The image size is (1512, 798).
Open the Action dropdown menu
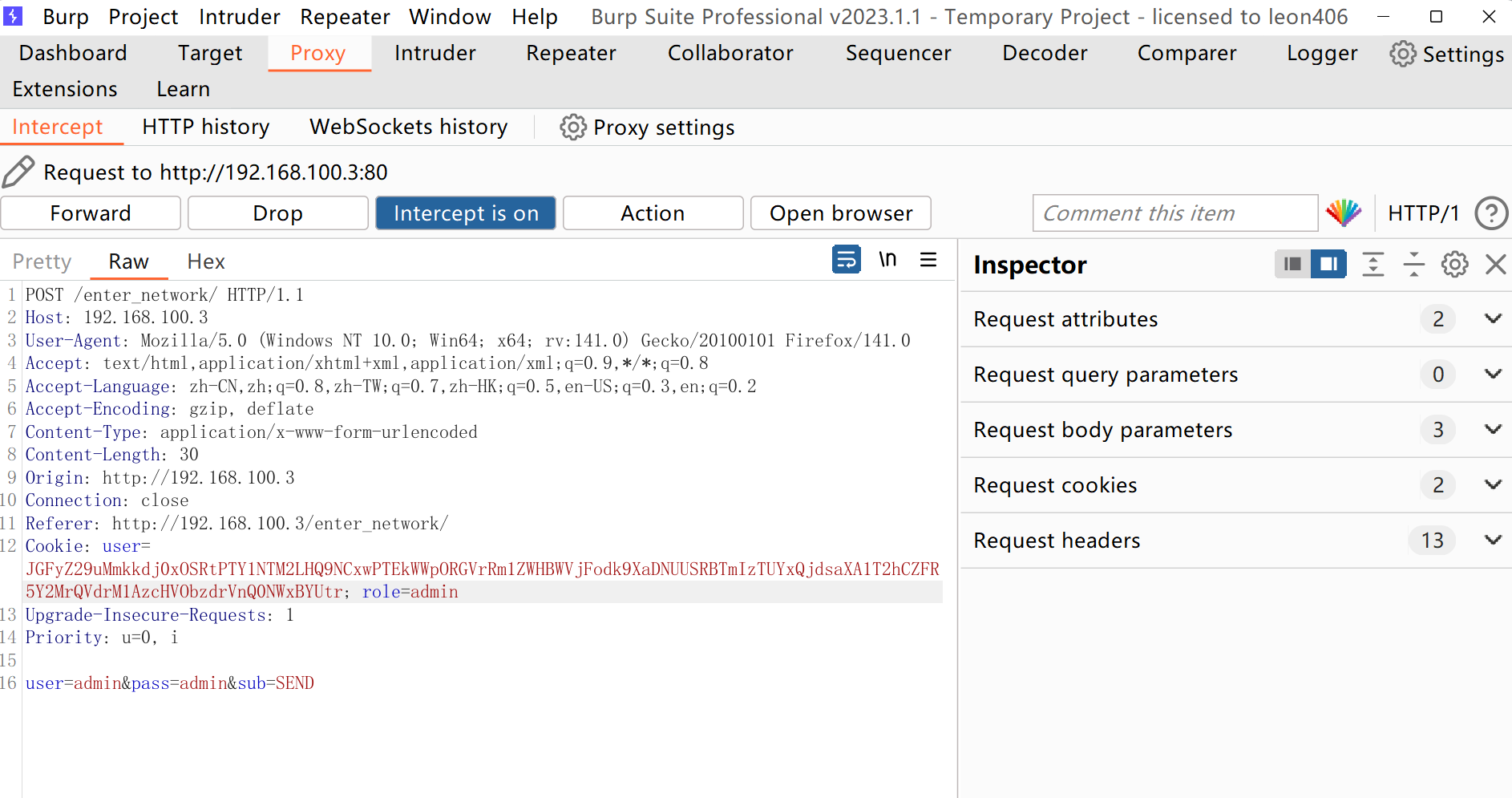pyautogui.click(x=653, y=213)
